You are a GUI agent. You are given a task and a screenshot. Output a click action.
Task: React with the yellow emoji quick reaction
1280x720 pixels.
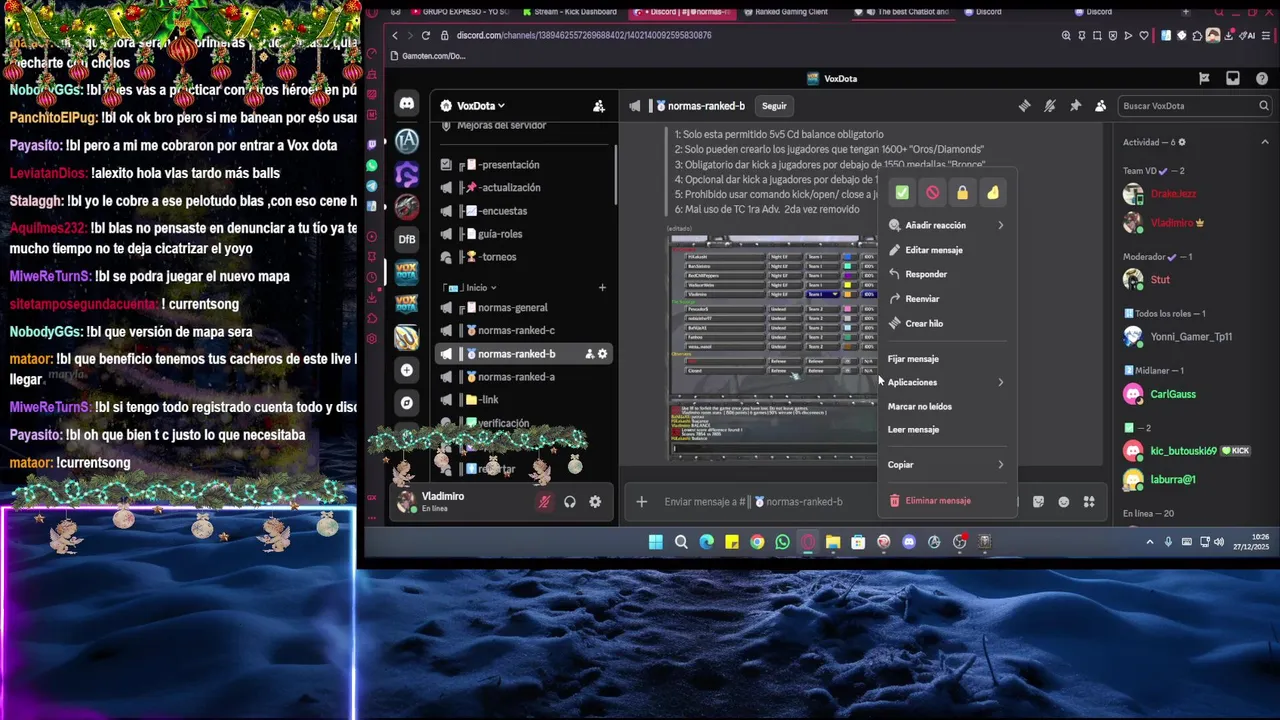[992, 192]
